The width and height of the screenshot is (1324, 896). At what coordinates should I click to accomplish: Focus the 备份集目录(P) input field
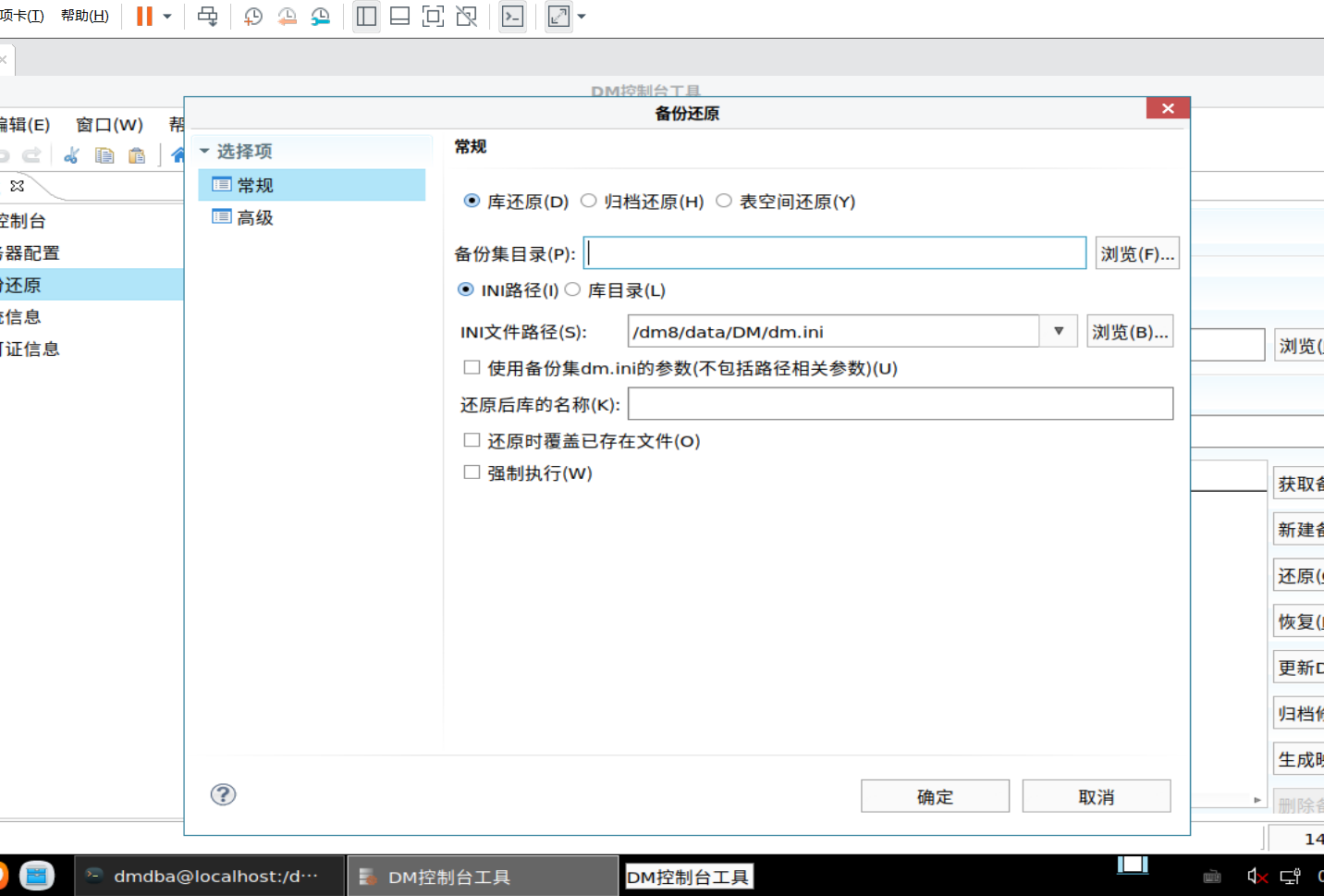click(x=835, y=252)
